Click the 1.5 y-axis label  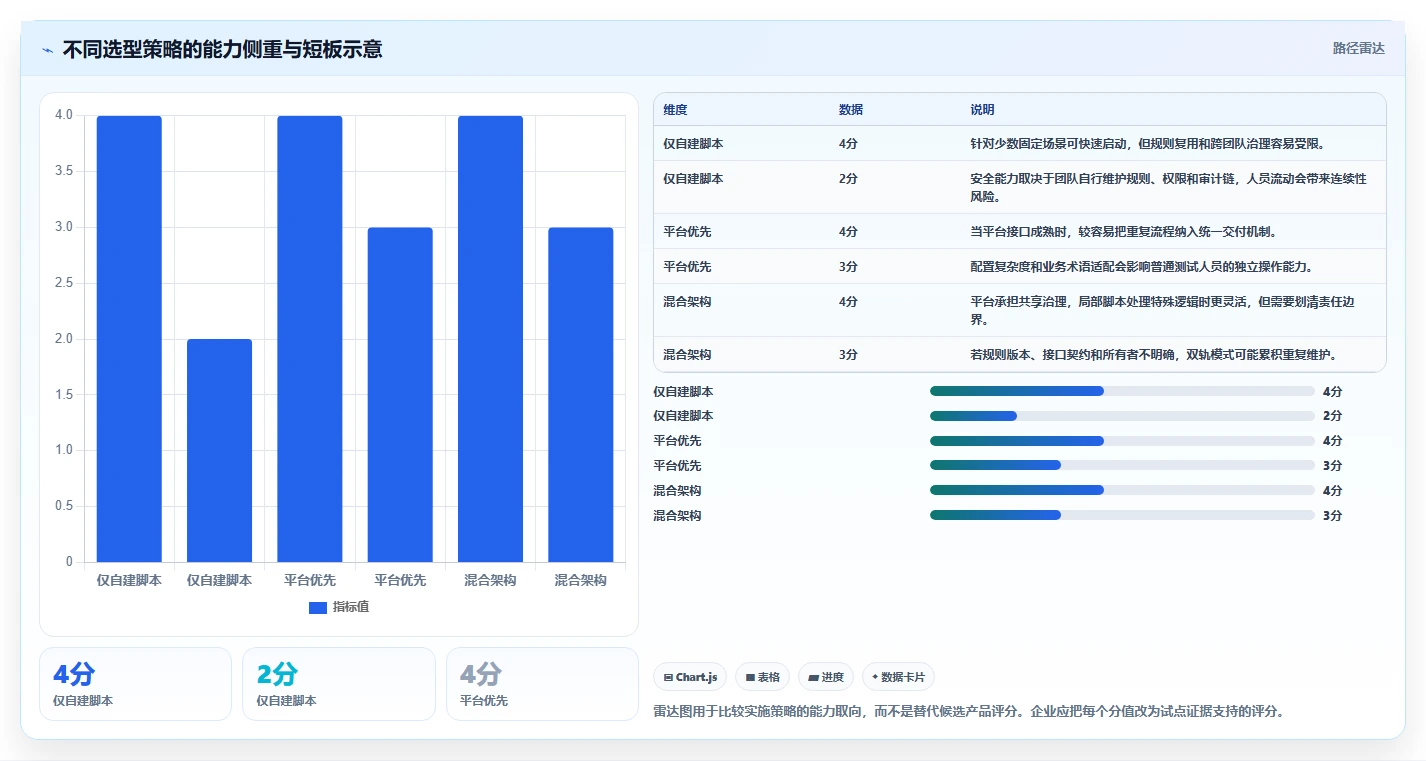click(64, 395)
